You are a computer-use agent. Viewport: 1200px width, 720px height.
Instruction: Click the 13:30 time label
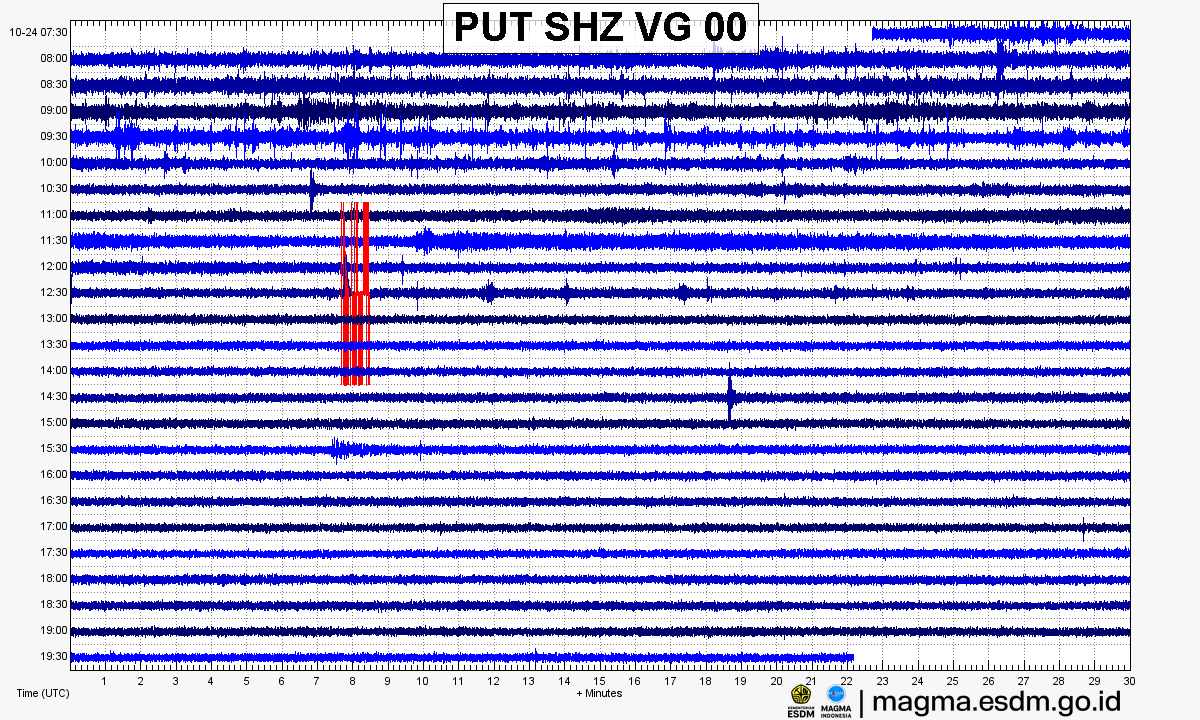click(x=54, y=344)
